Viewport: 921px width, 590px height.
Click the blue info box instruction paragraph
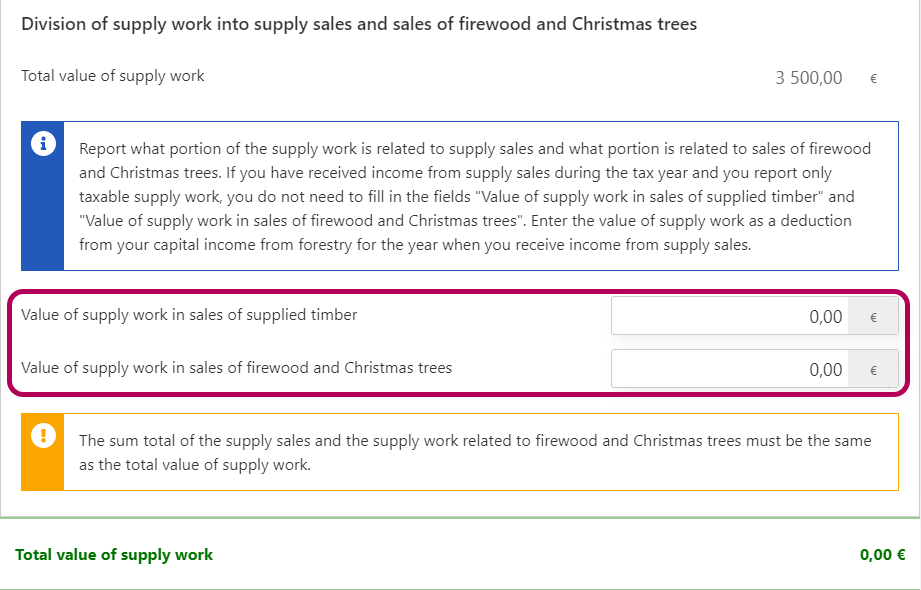tap(475, 197)
